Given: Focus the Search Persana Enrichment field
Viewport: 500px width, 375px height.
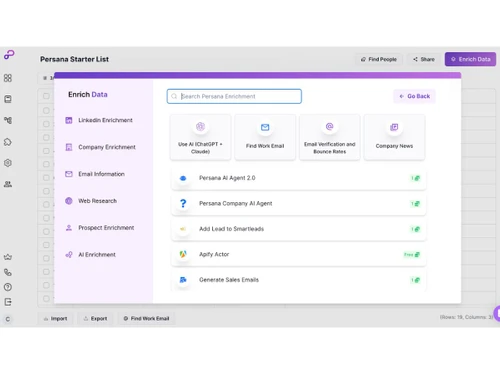Looking at the screenshot, I should [x=234, y=96].
